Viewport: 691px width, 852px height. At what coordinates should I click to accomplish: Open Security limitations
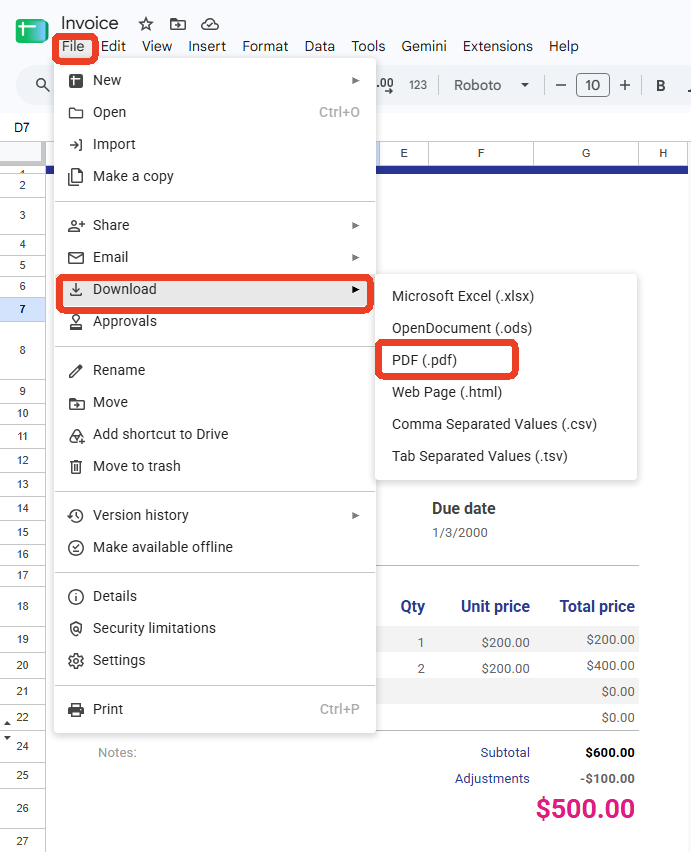point(215,629)
